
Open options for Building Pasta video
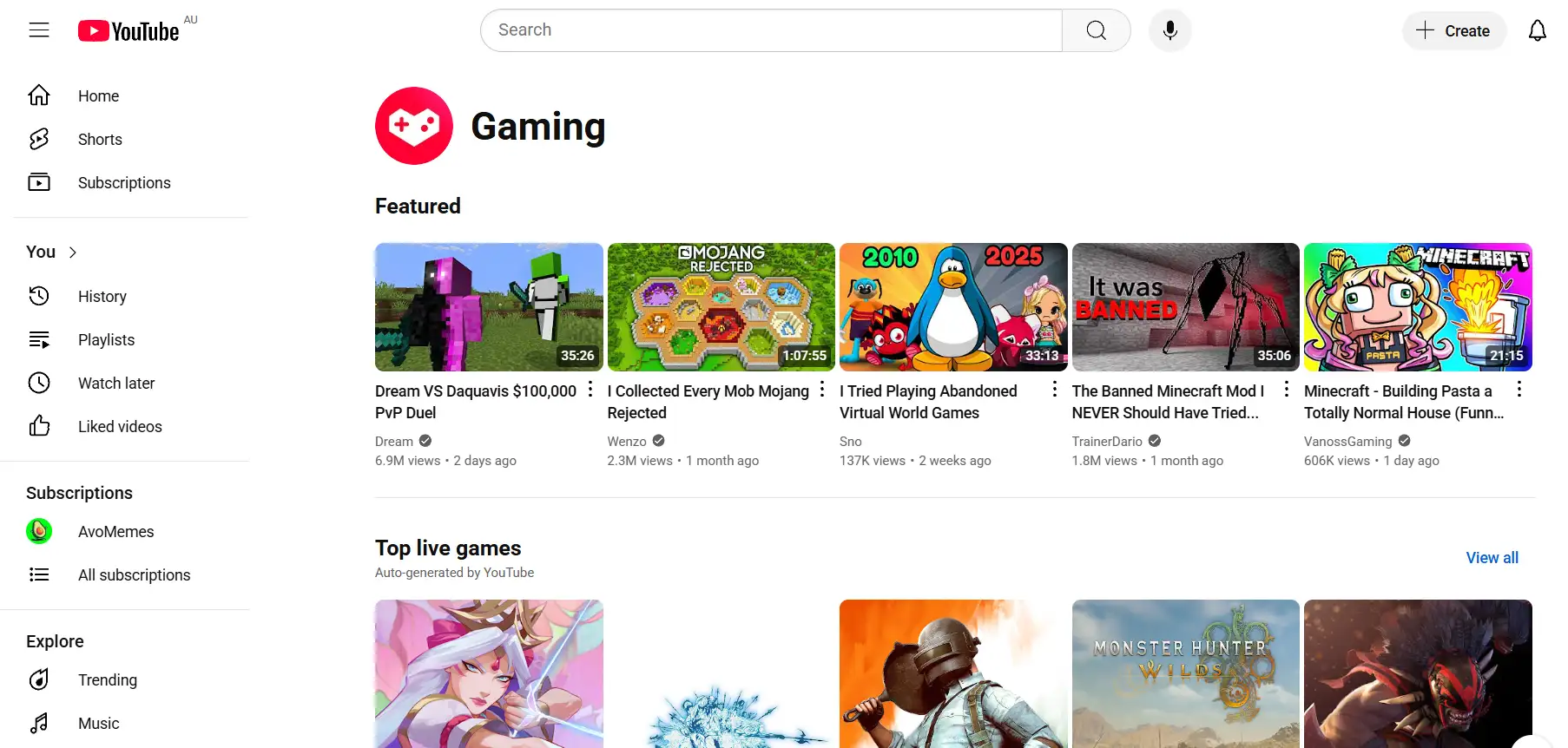pos(1519,389)
